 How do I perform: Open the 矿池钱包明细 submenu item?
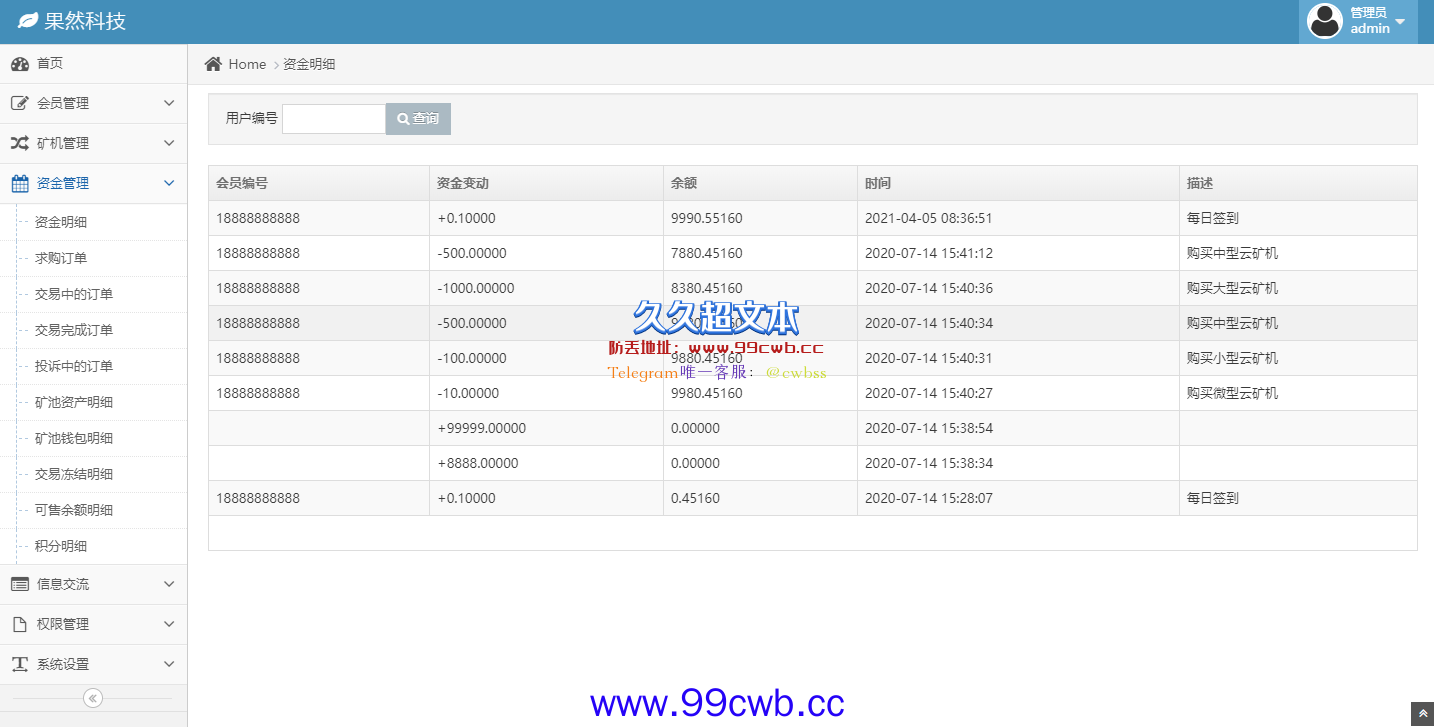93,438
